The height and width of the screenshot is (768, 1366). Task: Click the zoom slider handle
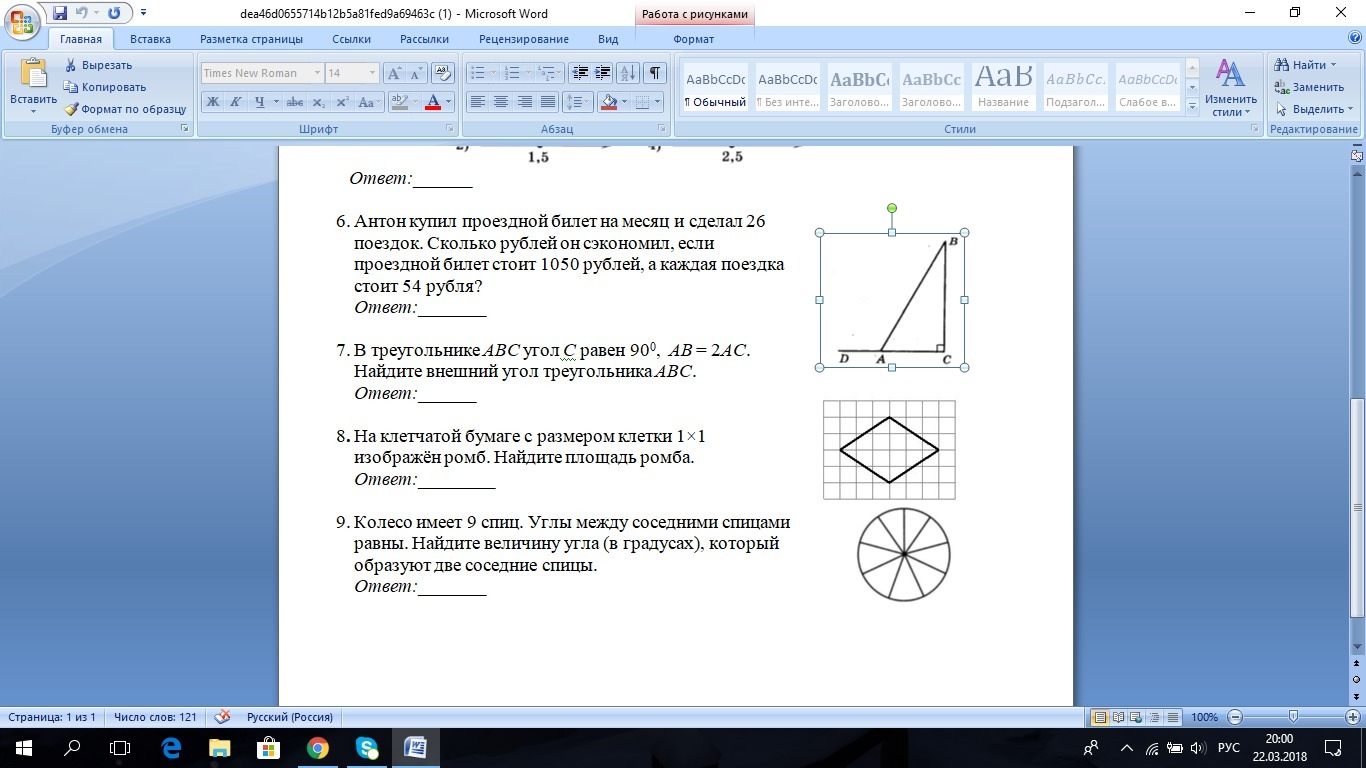(1293, 717)
